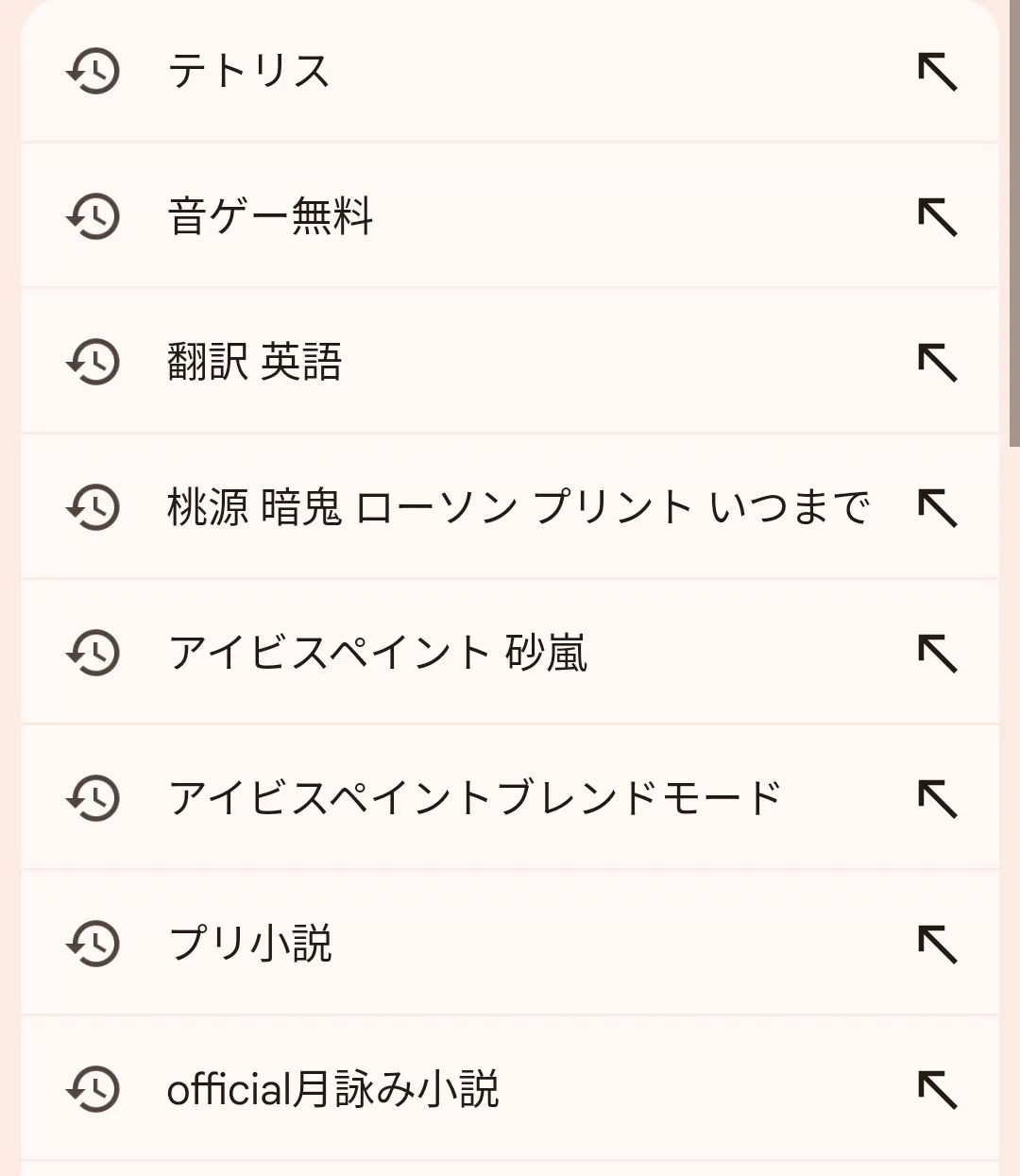
Task: Tap the arrow beside アイビスペイント 砂嵐
Action: 938,654
